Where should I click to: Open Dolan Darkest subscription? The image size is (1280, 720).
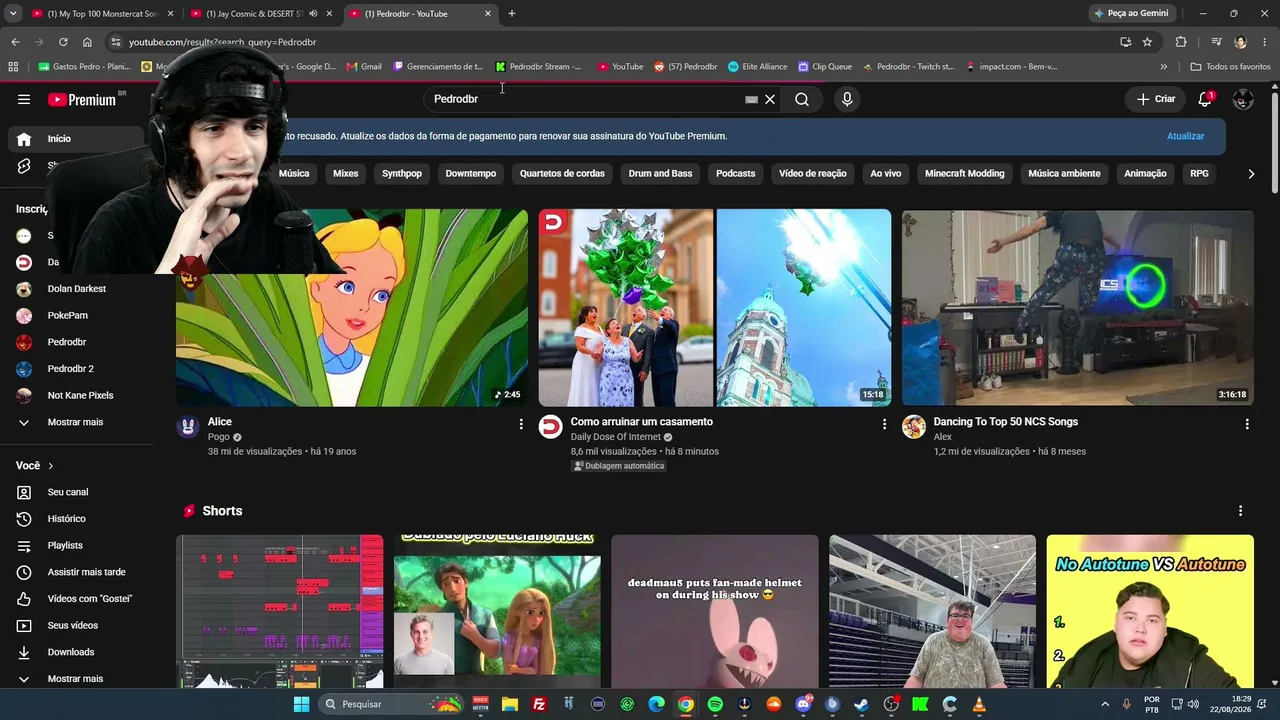(x=77, y=289)
